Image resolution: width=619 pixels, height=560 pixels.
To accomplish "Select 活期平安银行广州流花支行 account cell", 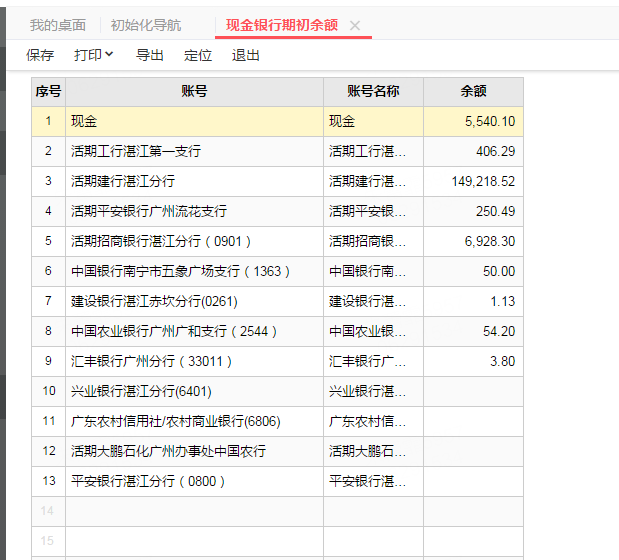I will click(x=194, y=211).
